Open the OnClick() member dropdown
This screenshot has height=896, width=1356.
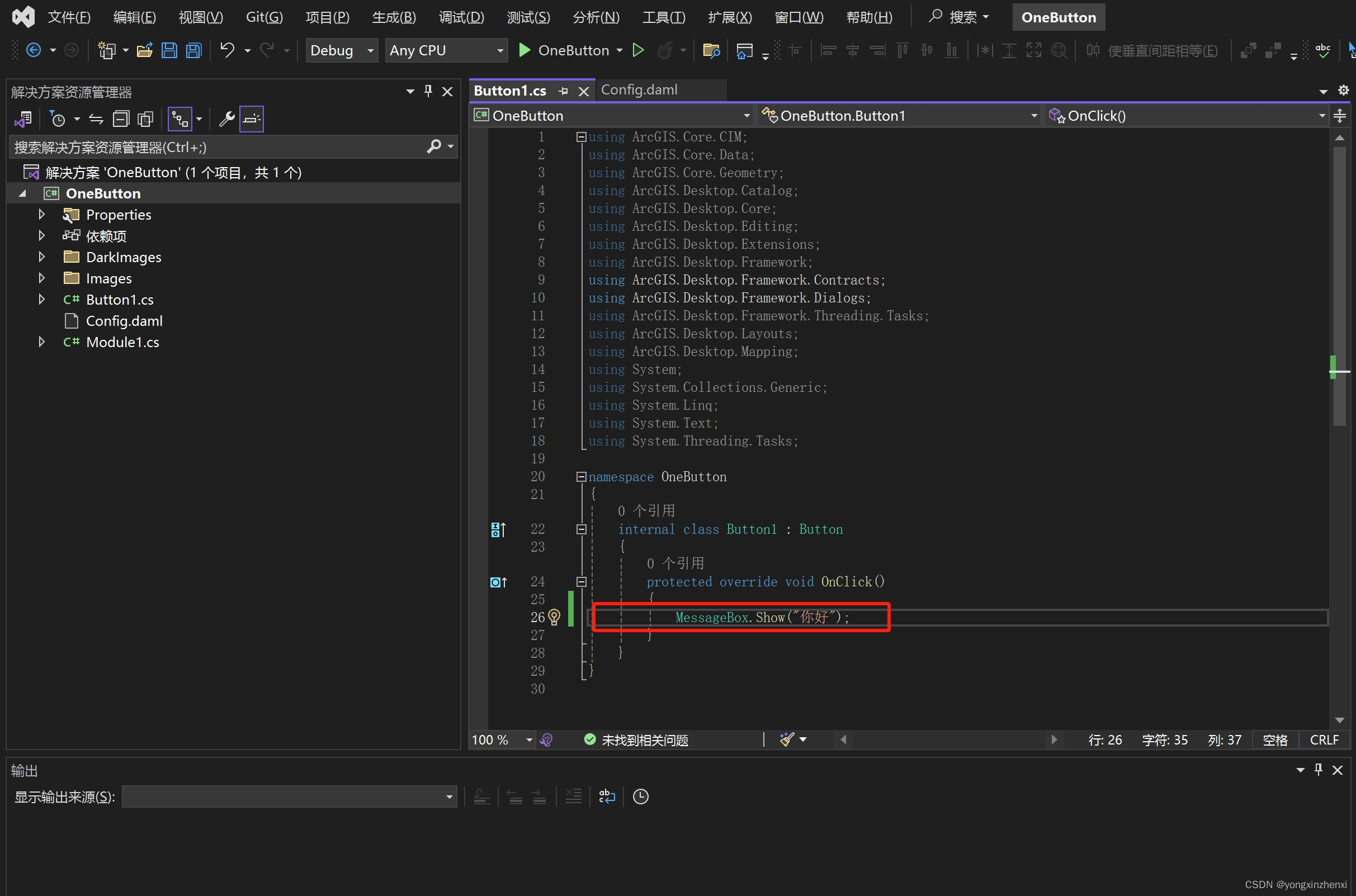tap(1188, 116)
